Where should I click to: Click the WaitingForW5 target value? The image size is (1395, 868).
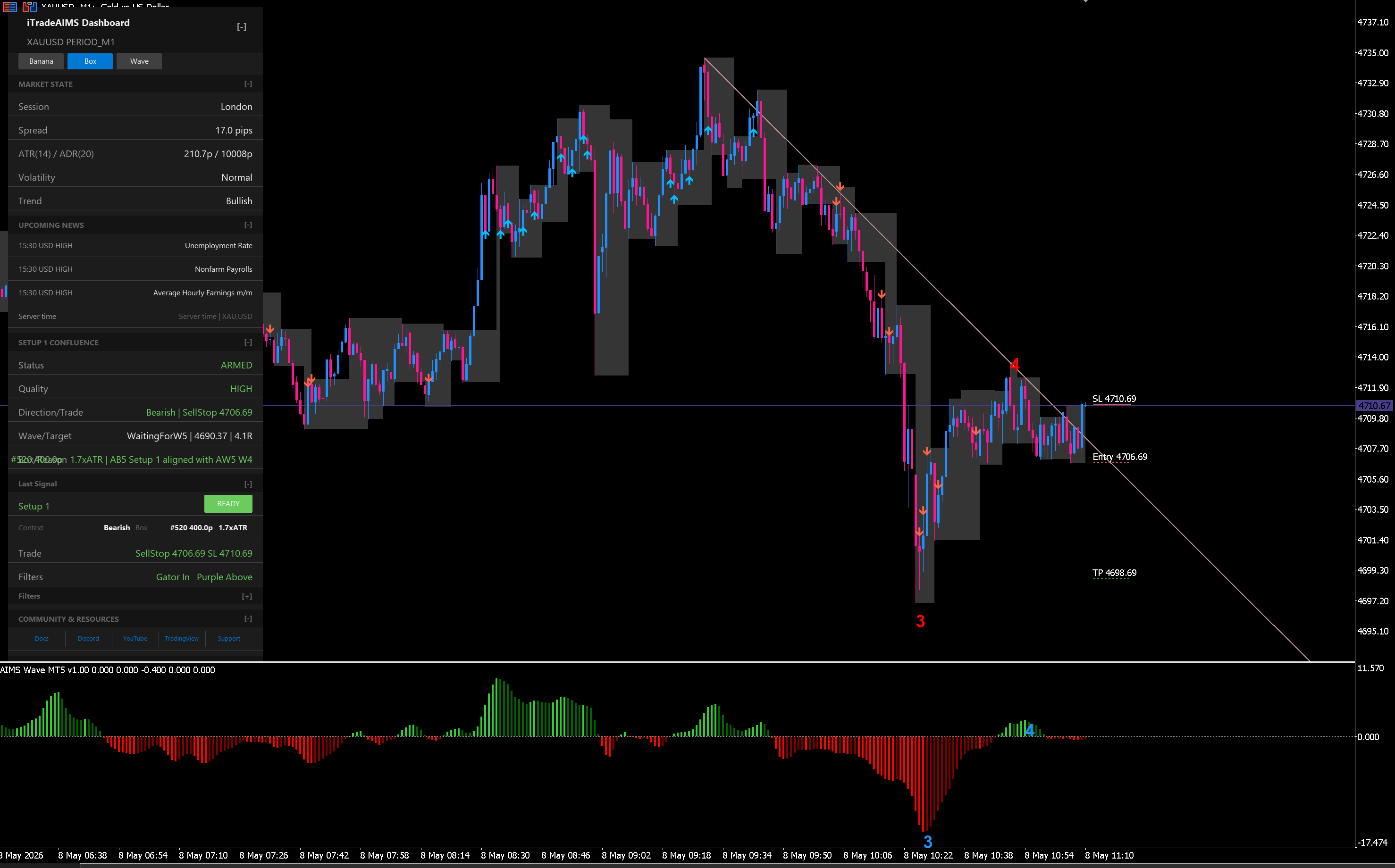coord(189,436)
